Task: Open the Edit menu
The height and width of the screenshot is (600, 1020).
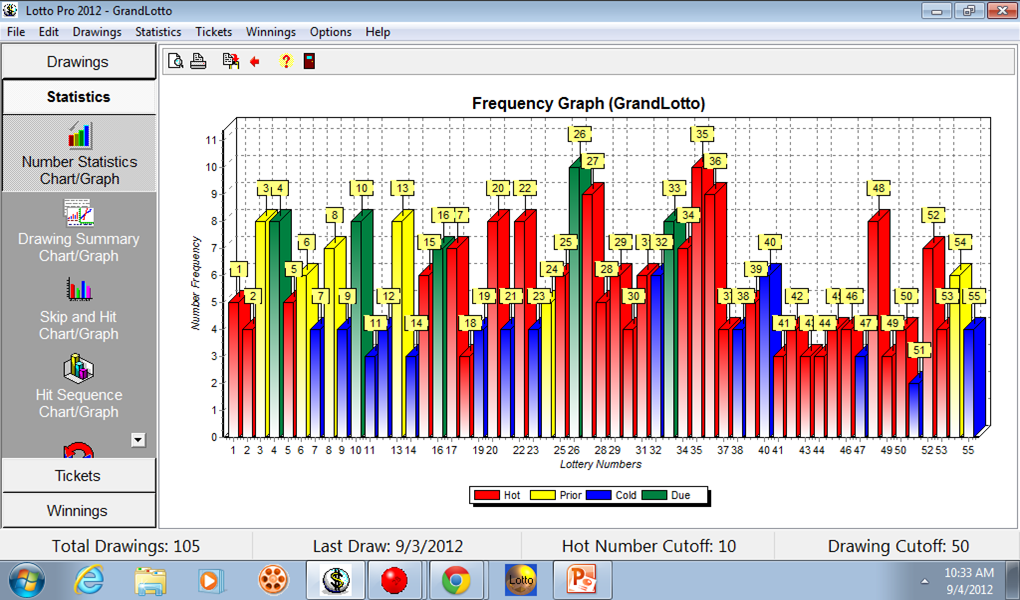Action: pos(49,32)
